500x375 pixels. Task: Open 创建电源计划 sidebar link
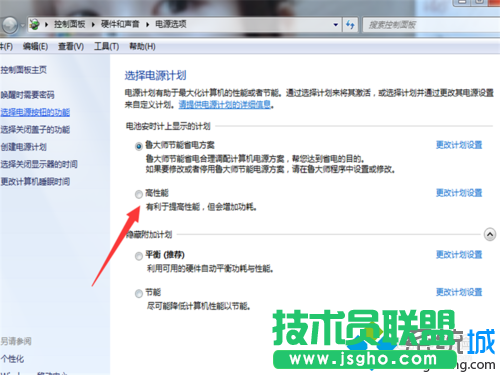[23, 147]
